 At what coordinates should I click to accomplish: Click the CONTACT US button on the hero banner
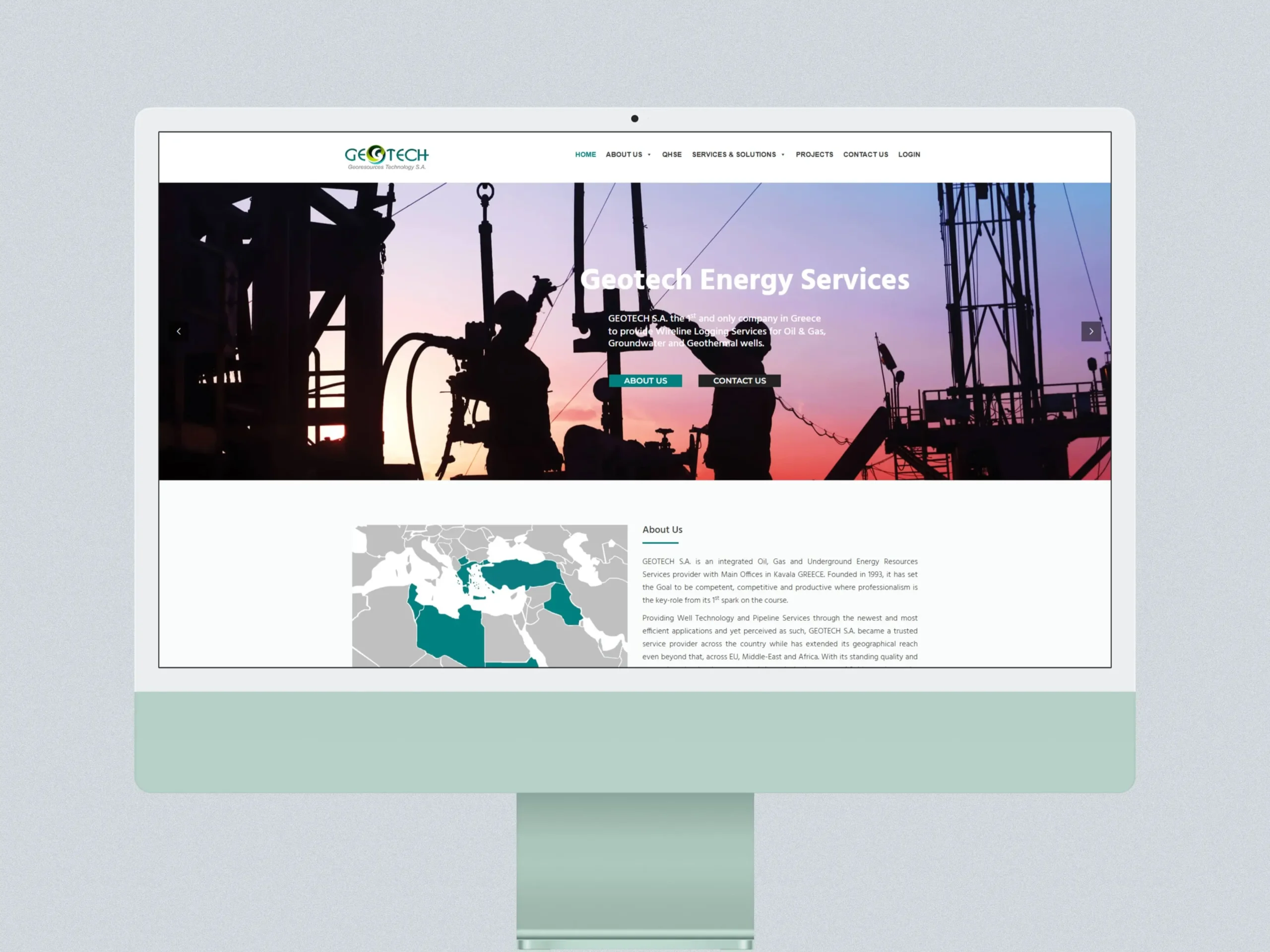(x=740, y=380)
